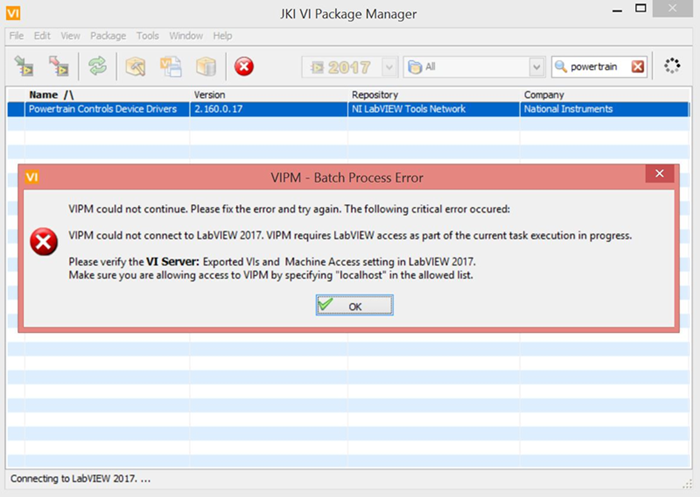This screenshot has width=700, height=497.
Task: Open the Help menu
Action: coord(222,36)
